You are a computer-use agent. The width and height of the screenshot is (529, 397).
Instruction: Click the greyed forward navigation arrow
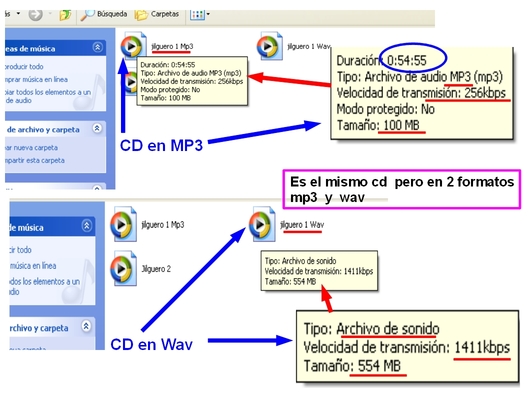(x=35, y=15)
